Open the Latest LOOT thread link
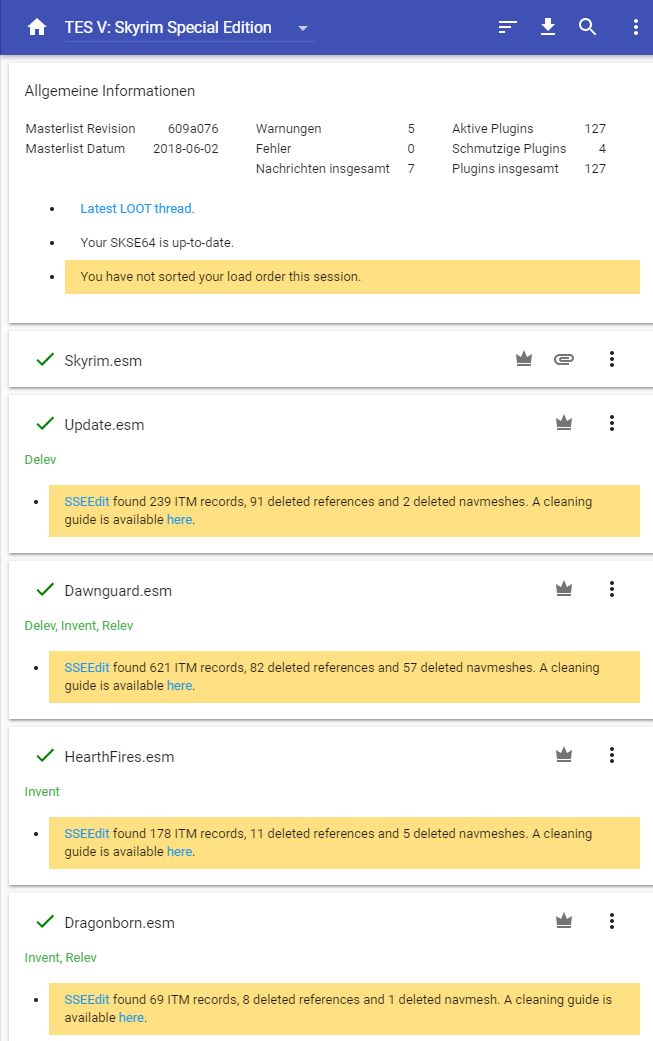Image resolution: width=653 pixels, height=1041 pixels. (136, 209)
